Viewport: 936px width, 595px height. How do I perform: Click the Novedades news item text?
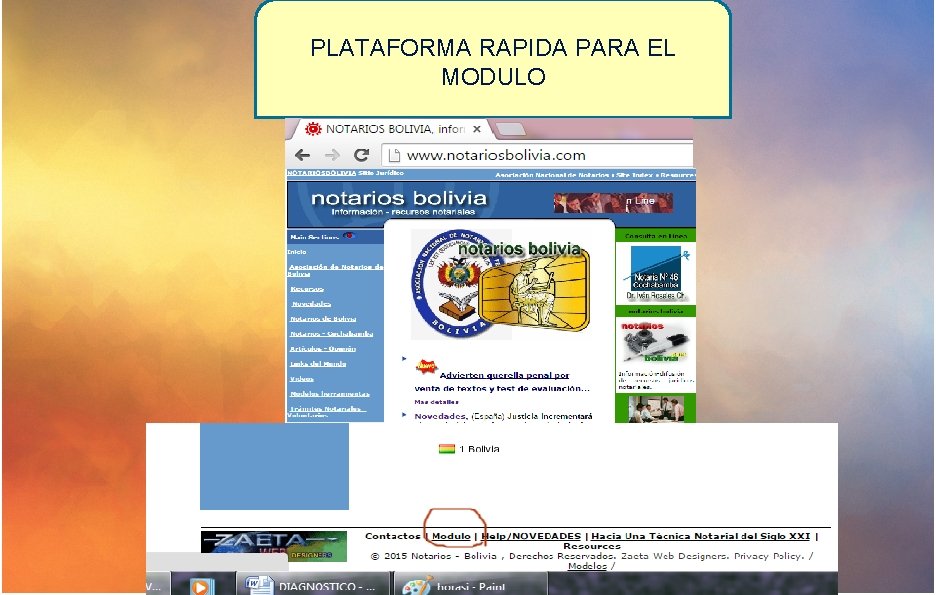coord(503,416)
